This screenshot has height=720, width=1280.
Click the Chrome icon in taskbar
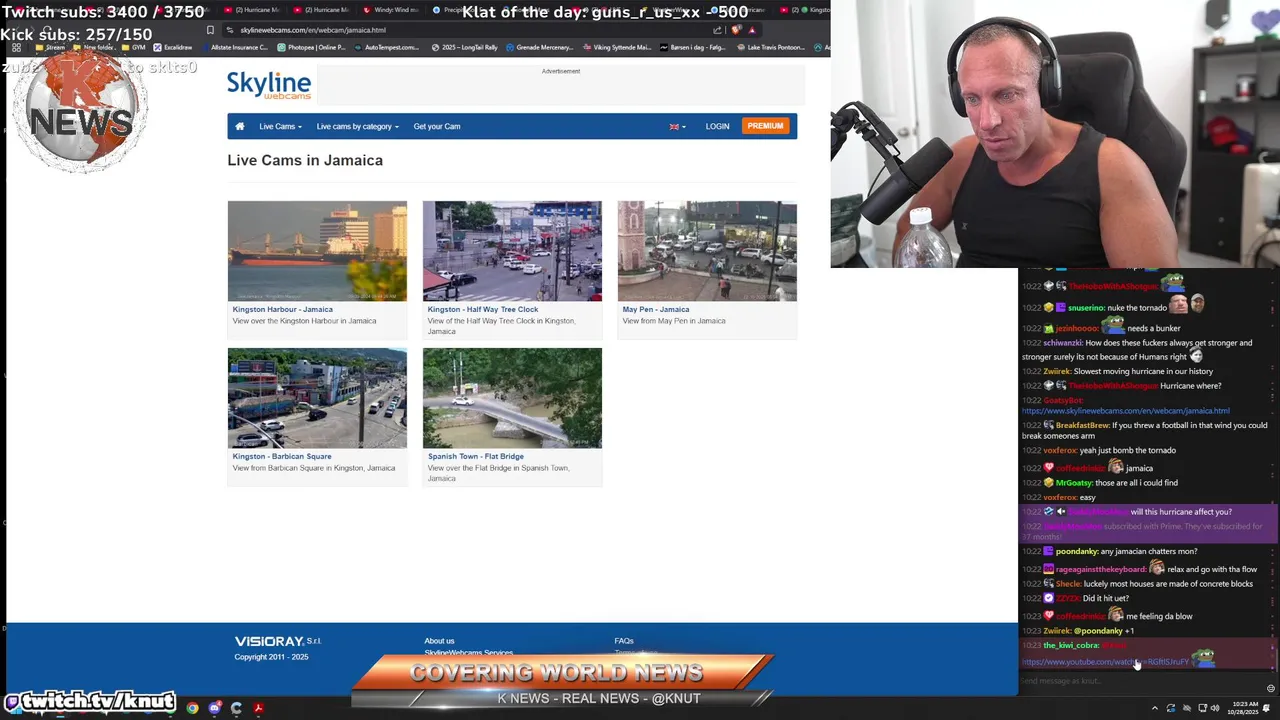point(192,708)
